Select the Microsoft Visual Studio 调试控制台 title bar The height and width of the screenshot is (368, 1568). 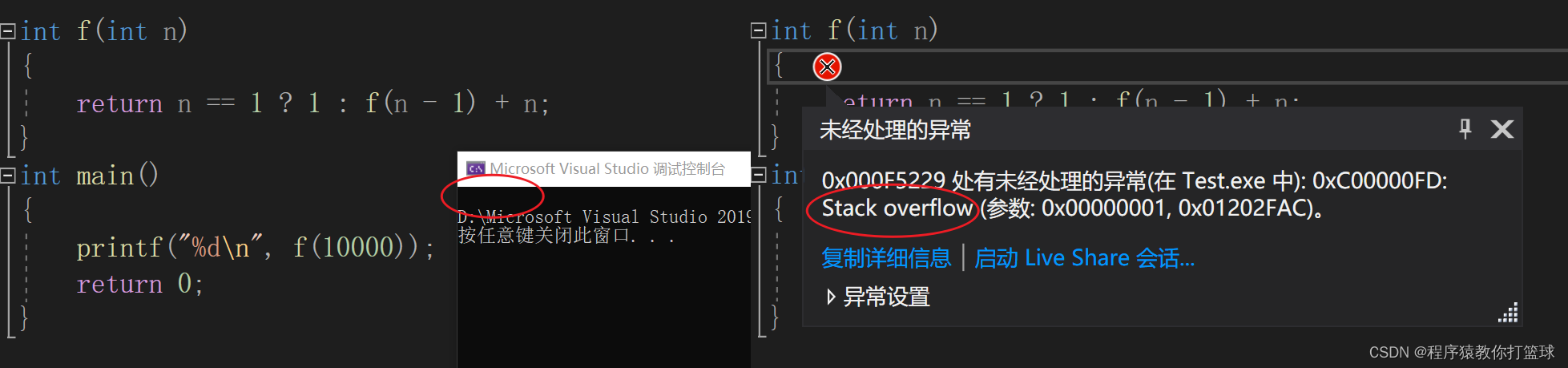pyautogui.click(x=604, y=168)
